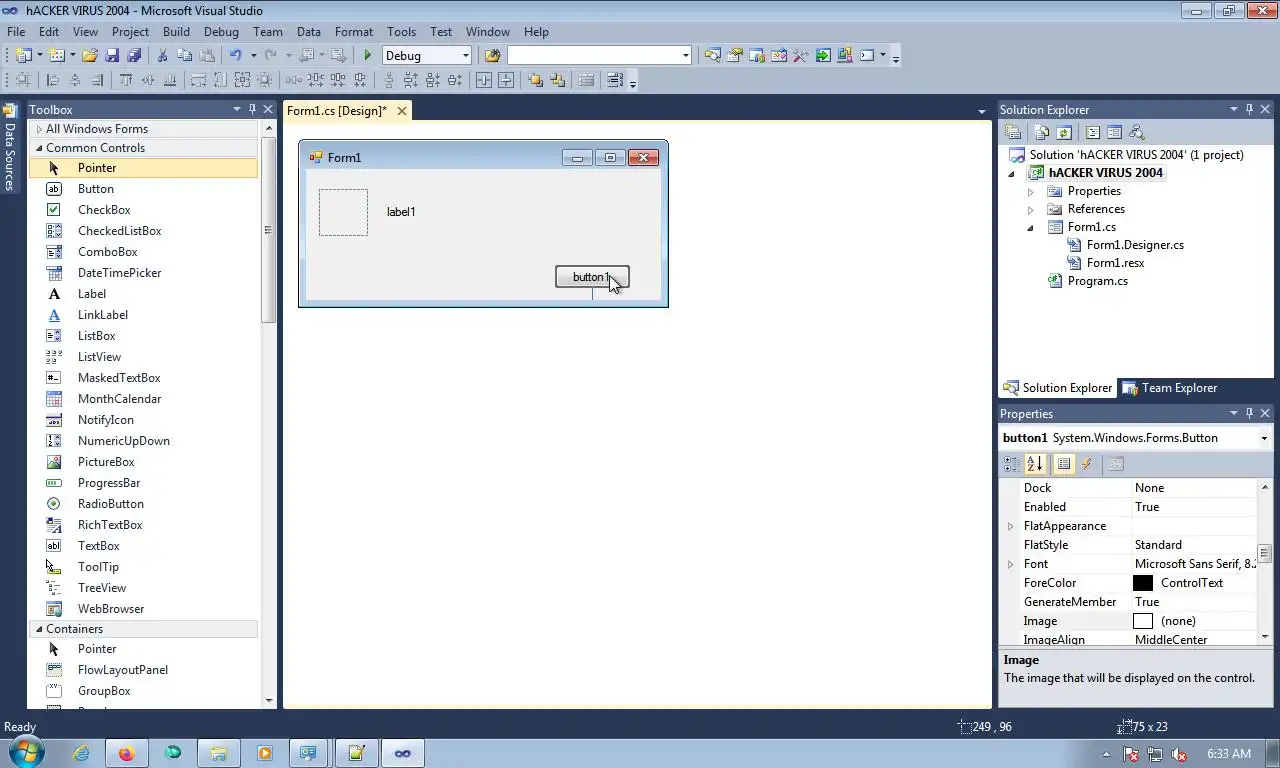Collapse the Form1.cs node in Solution Explorer

coord(1030,227)
